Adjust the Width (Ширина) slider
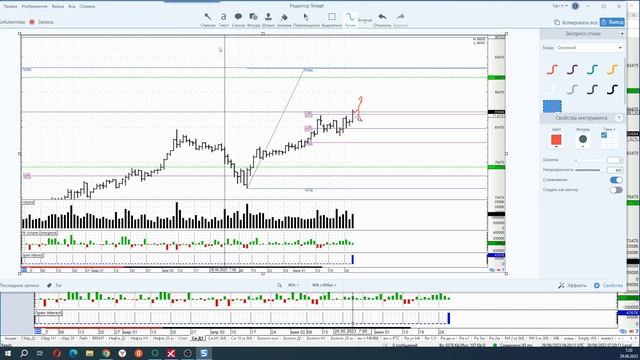 click(588, 160)
